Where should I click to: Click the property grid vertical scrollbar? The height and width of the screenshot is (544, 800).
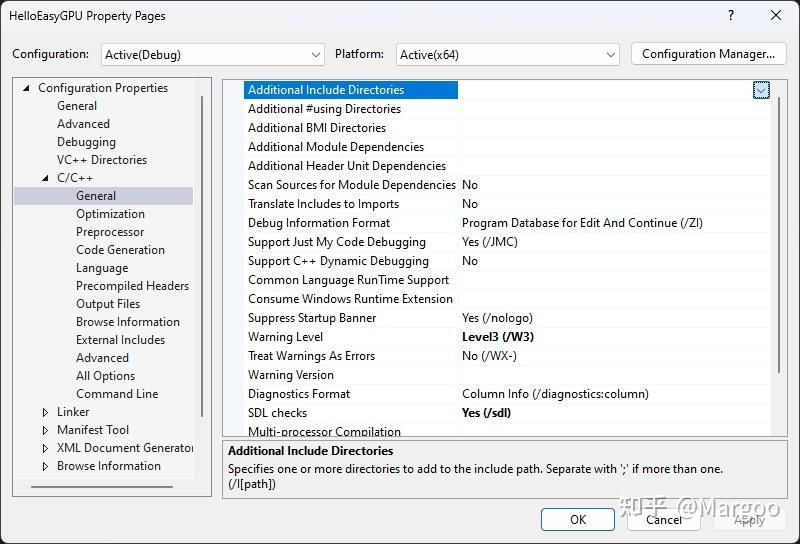779,235
